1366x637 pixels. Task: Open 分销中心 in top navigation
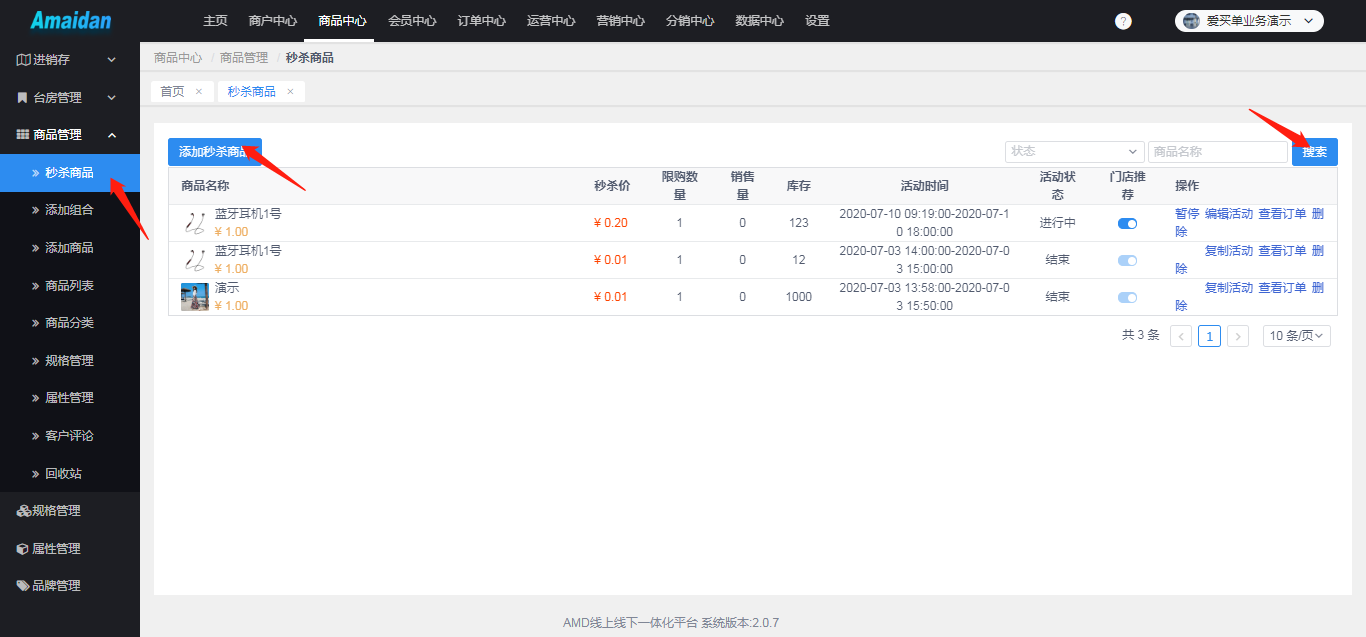[690, 21]
